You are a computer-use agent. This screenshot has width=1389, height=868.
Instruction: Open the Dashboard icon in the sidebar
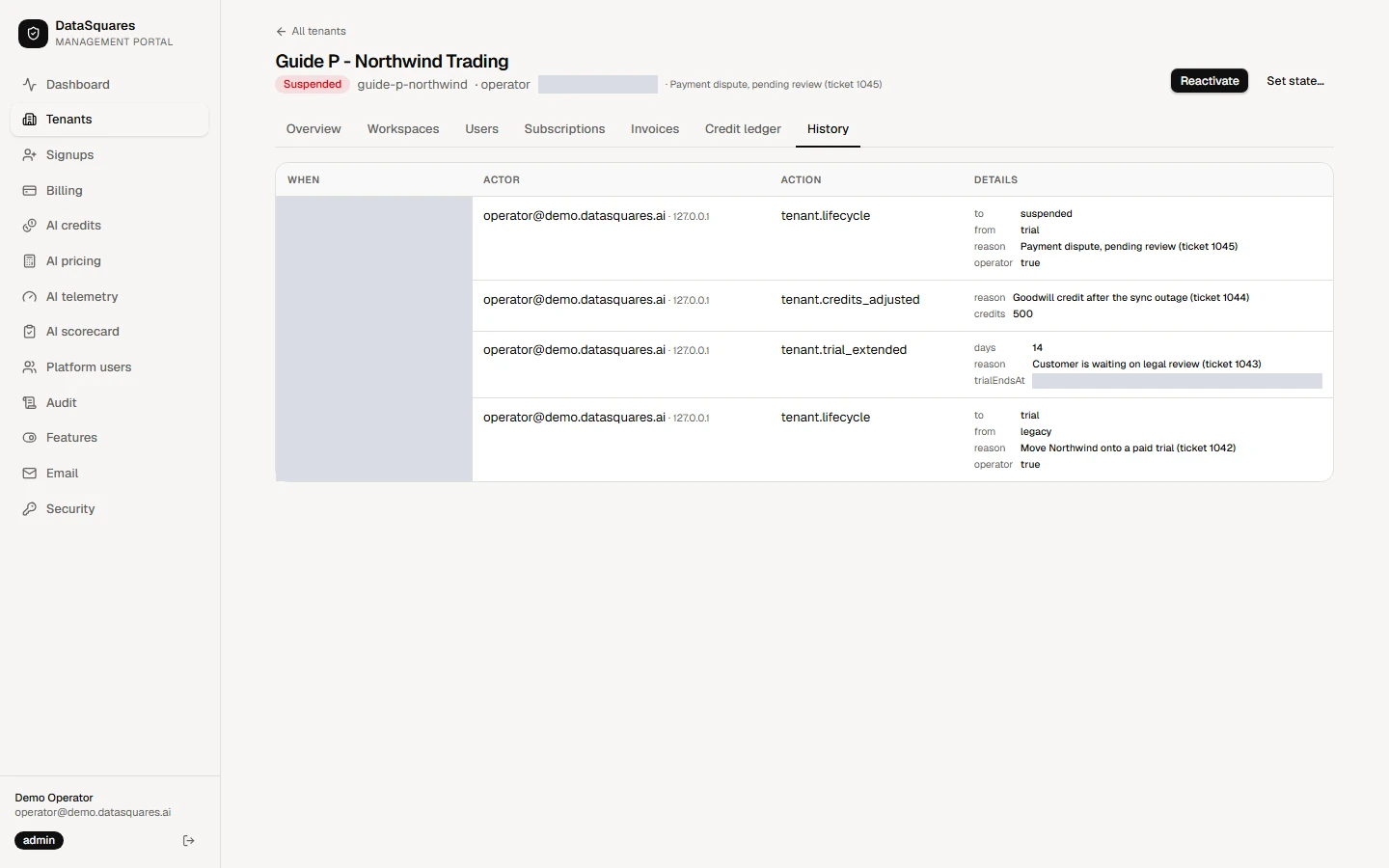(x=30, y=84)
